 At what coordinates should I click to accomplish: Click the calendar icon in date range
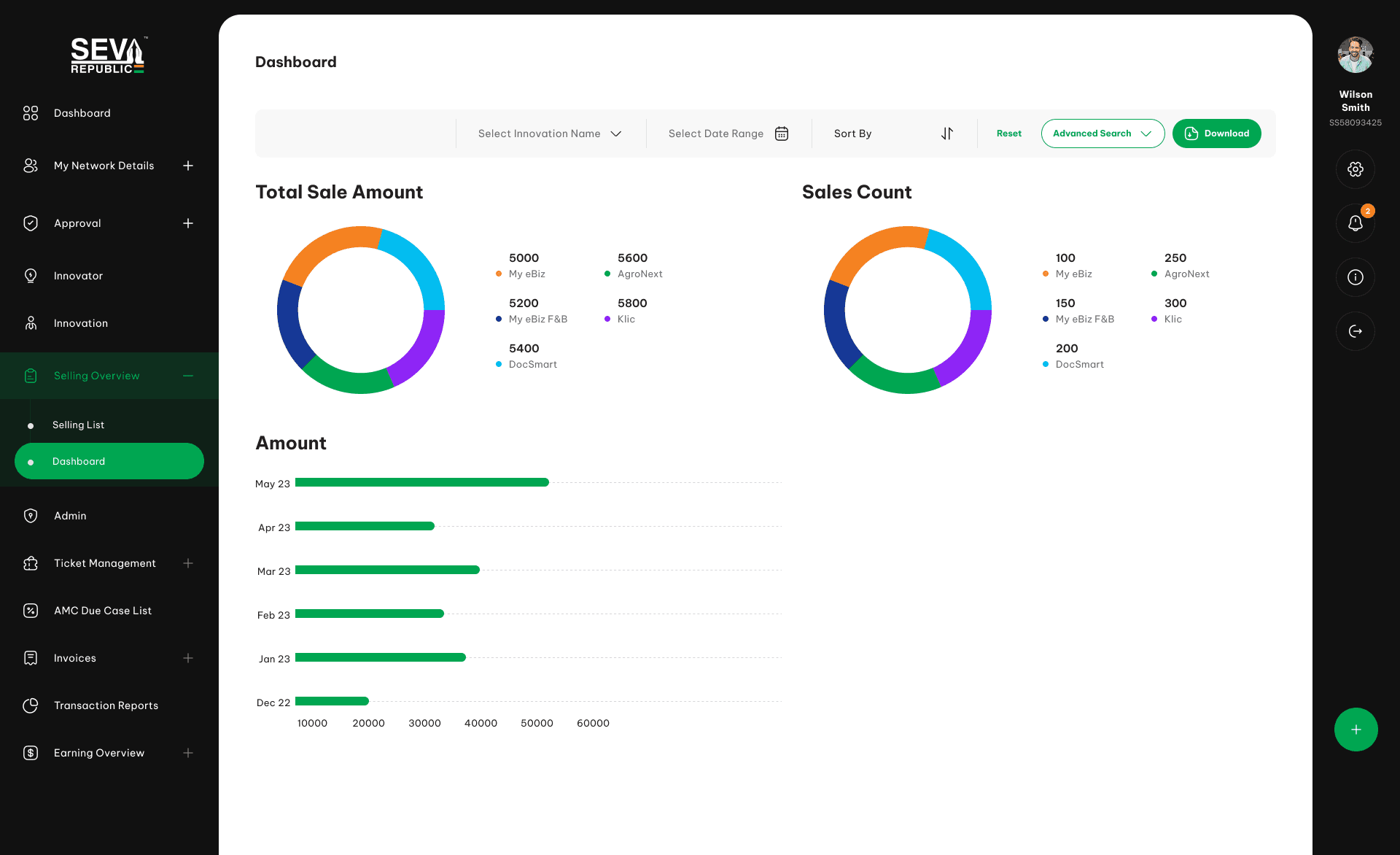(x=782, y=134)
